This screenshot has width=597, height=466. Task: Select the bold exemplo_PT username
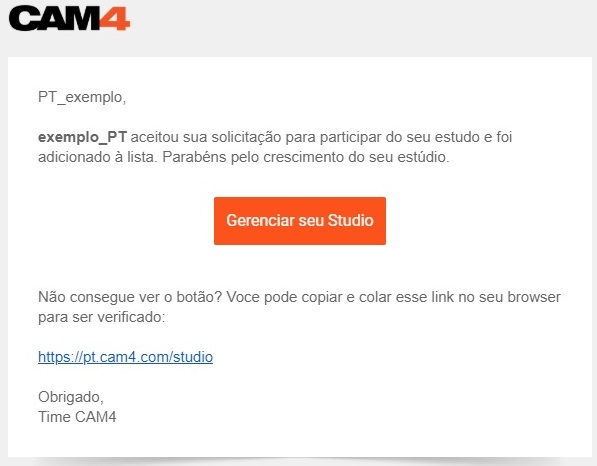[x=82, y=137]
